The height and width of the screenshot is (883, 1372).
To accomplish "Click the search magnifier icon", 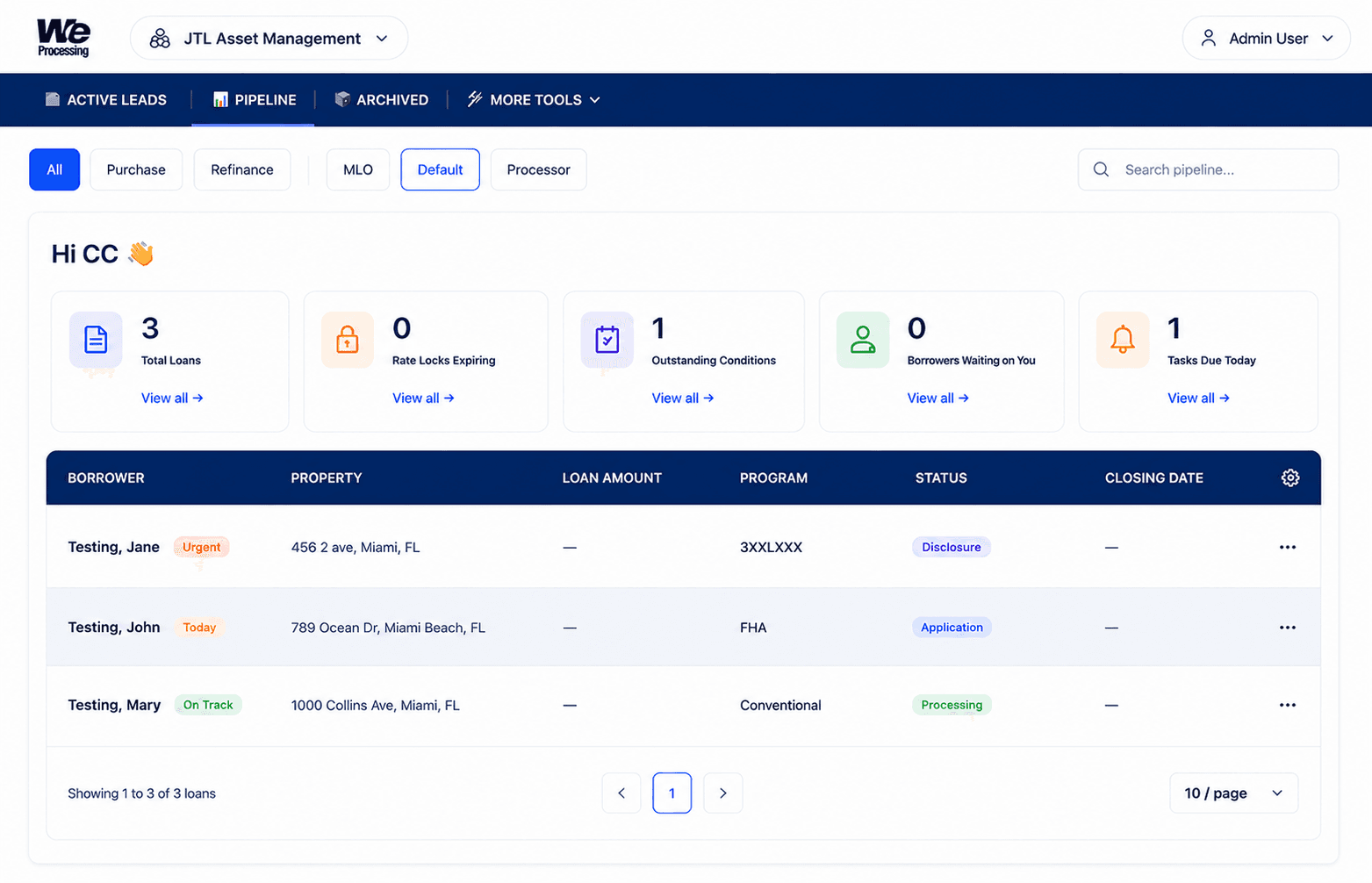I will pyautogui.click(x=1101, y=169).
